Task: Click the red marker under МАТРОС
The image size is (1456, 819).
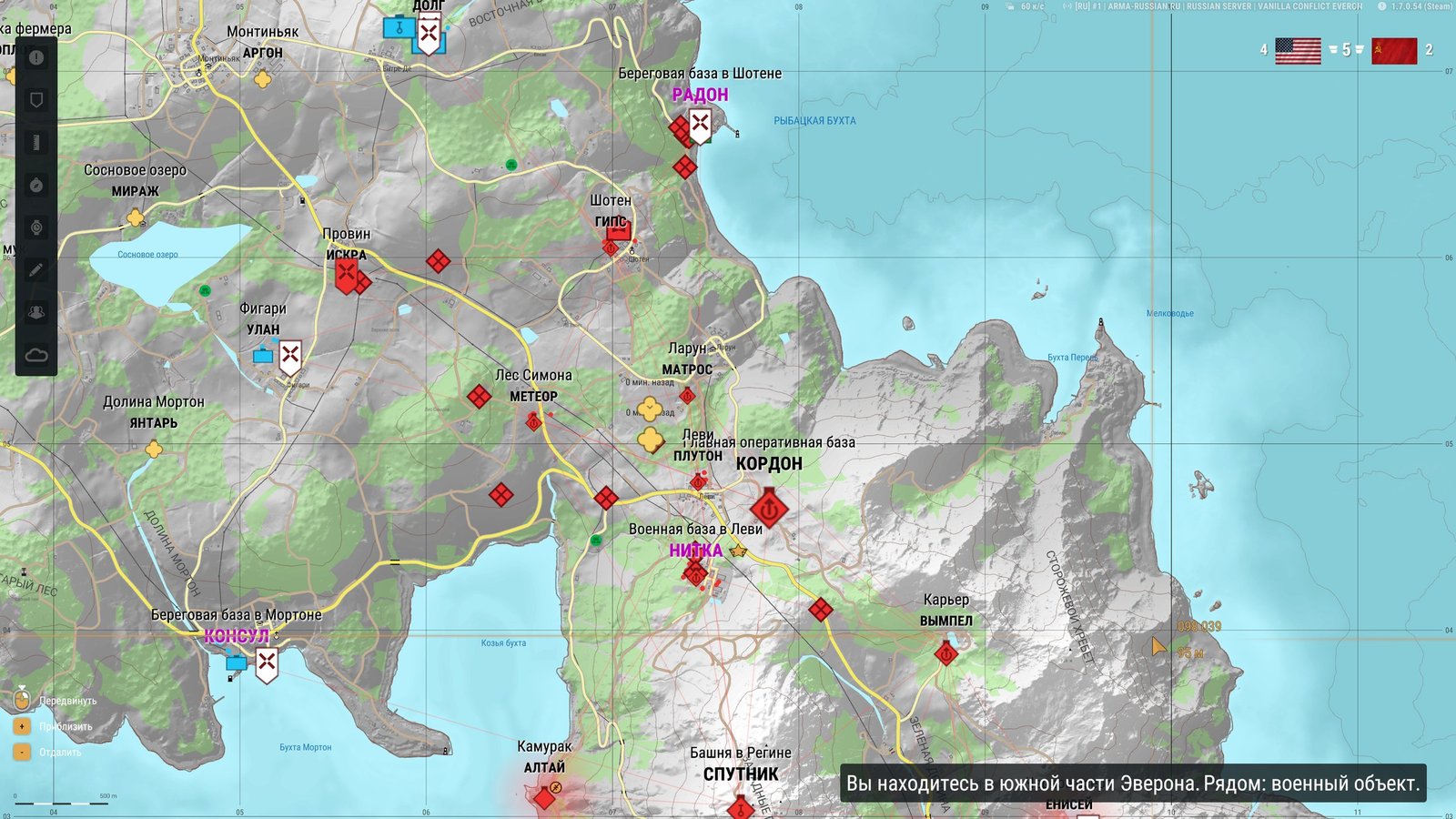Action: point(687,396)
